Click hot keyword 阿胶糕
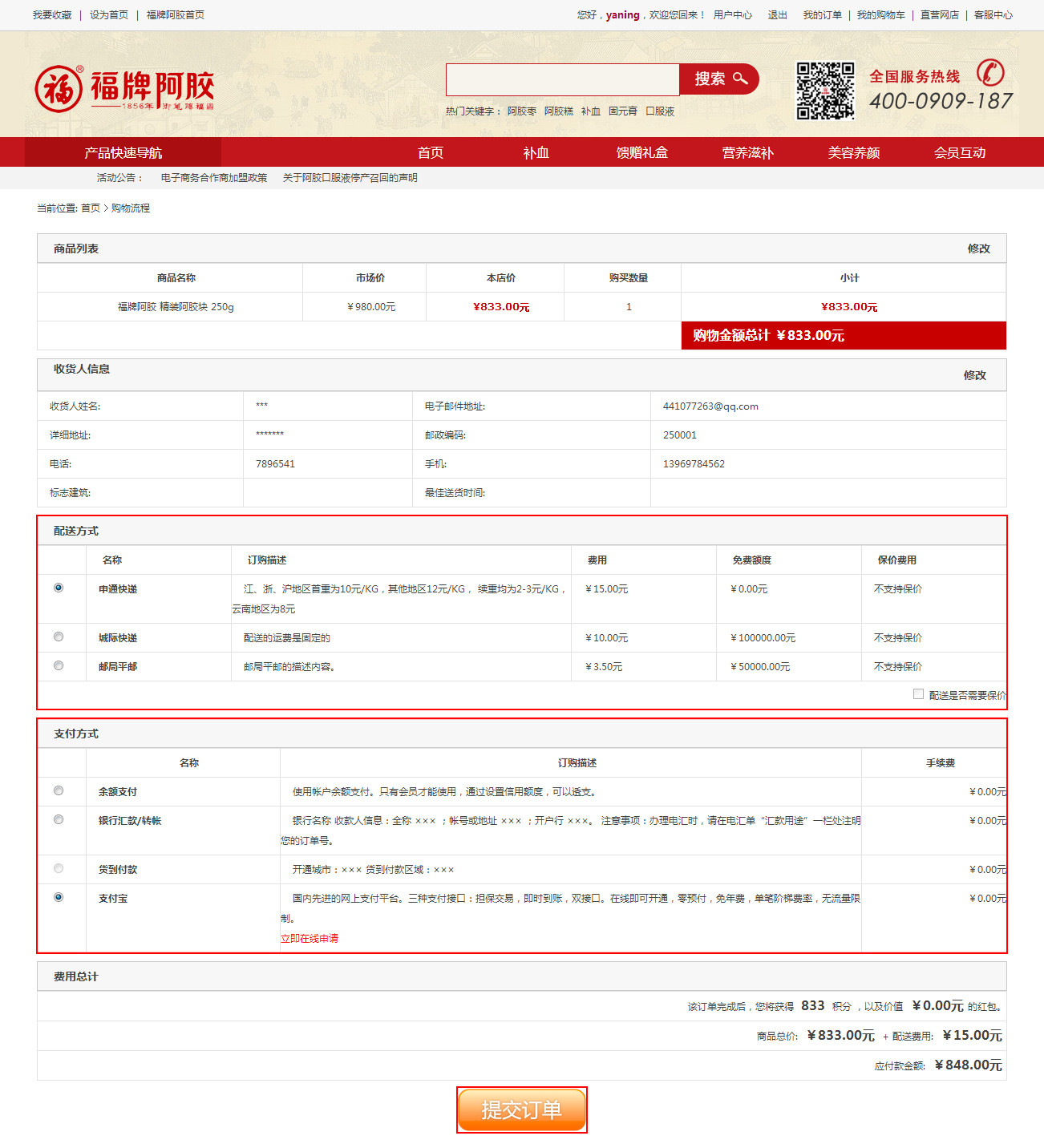This screenshot has height=1148, width=1044. (559, 111)
